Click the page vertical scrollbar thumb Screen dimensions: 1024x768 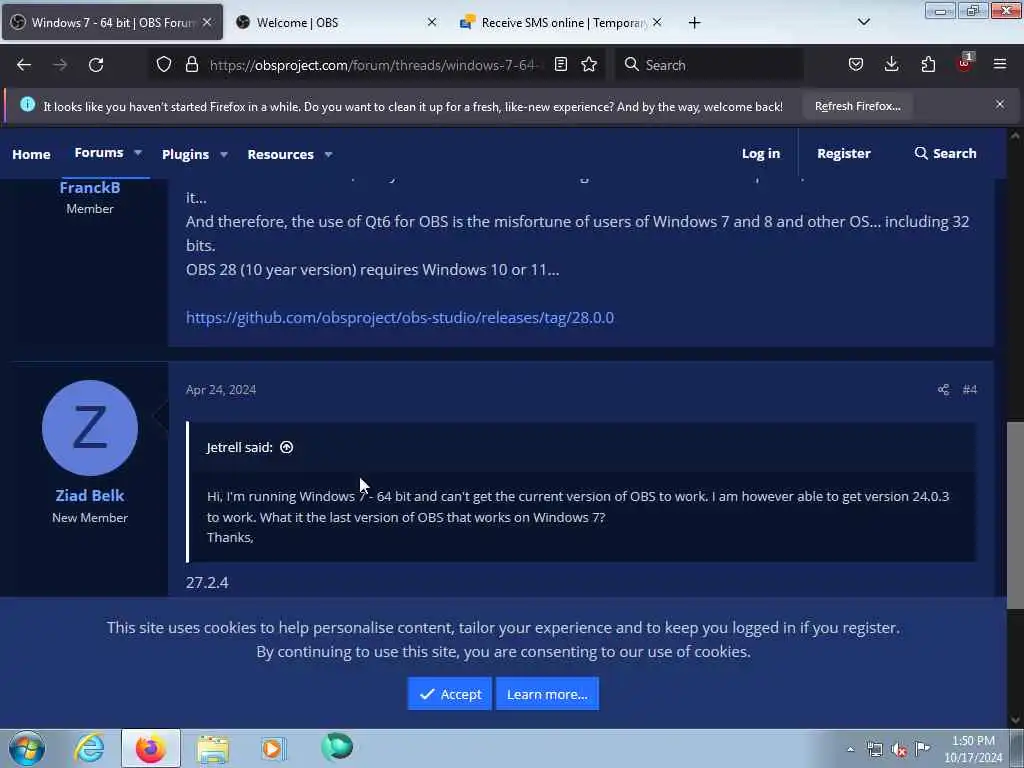point(1015,516)
